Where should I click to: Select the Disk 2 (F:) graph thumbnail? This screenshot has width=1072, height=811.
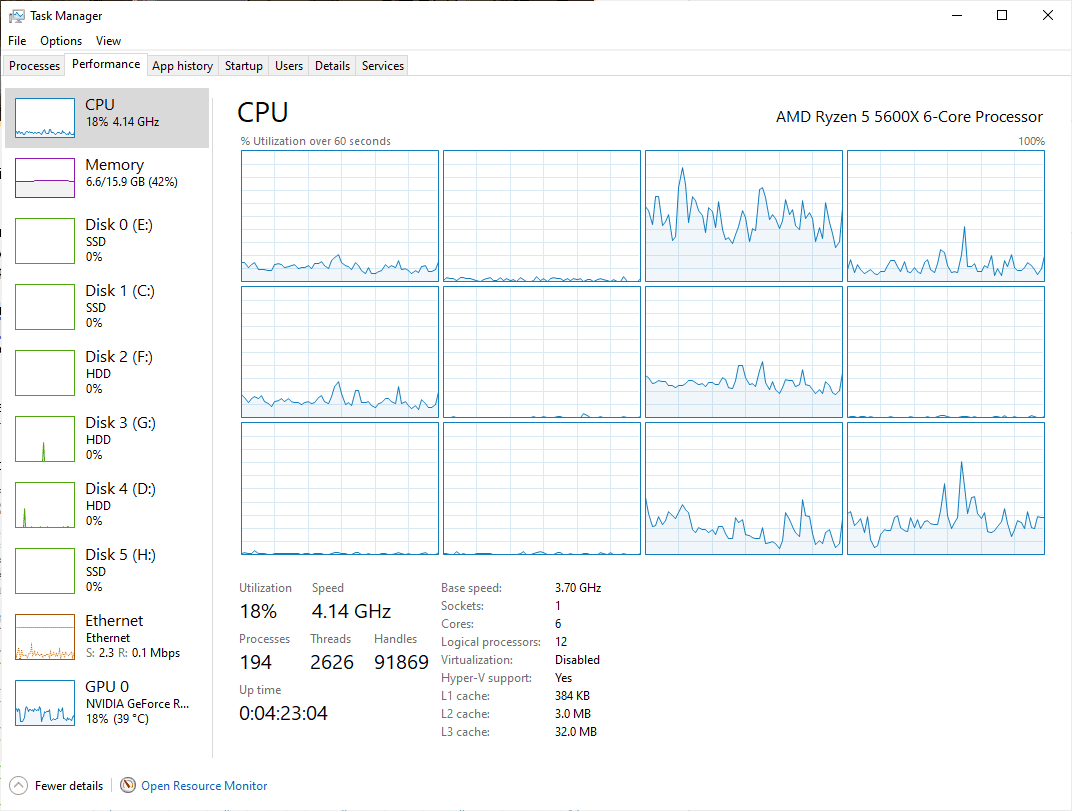(45, 373)
